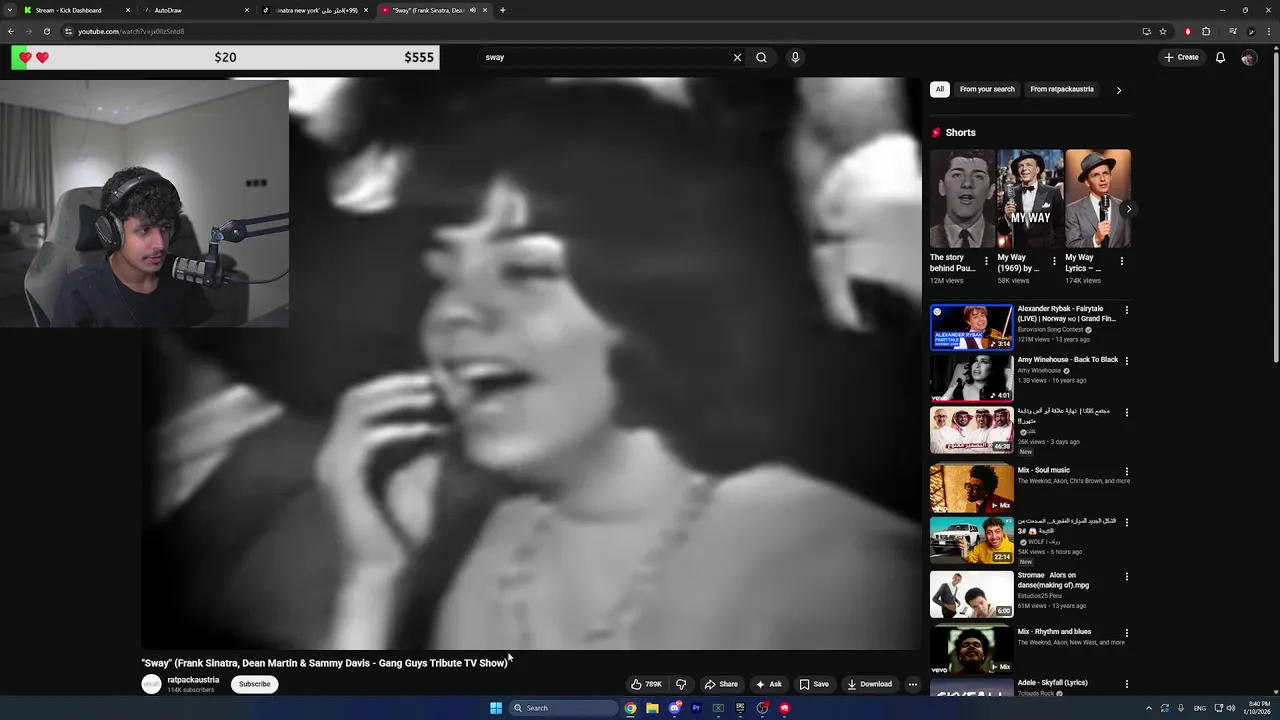Image resolution: width=1280 pixels, height=720 pixels.
Task: Open options for 'The story behind Pau...' short
Action: click(x=986, y=261)
